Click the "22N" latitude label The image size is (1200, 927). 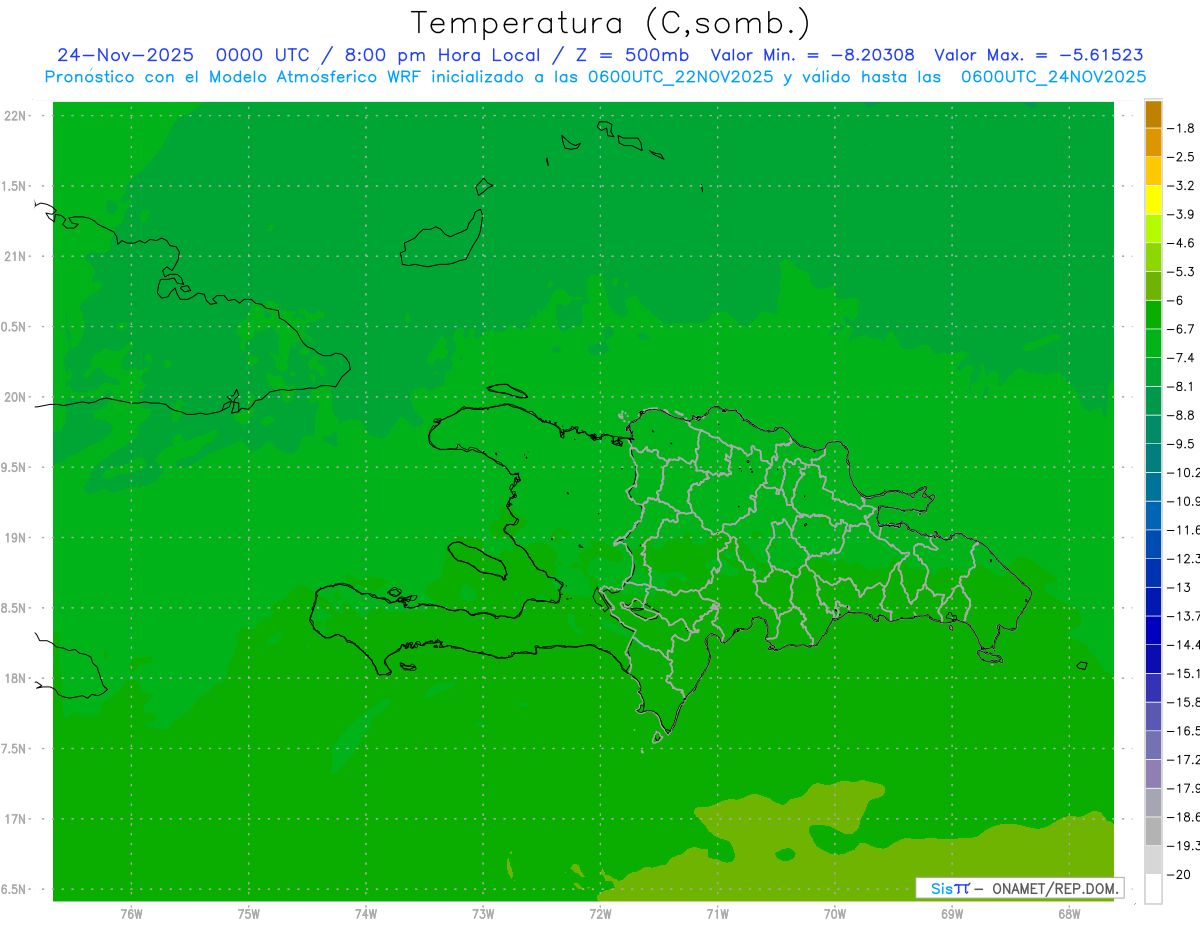pos(16,116)
